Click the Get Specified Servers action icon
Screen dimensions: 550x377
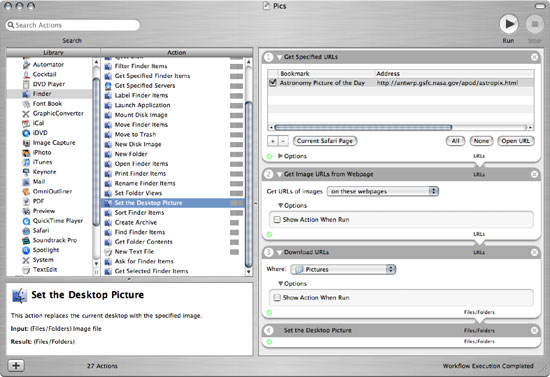(x=108, y=86)
